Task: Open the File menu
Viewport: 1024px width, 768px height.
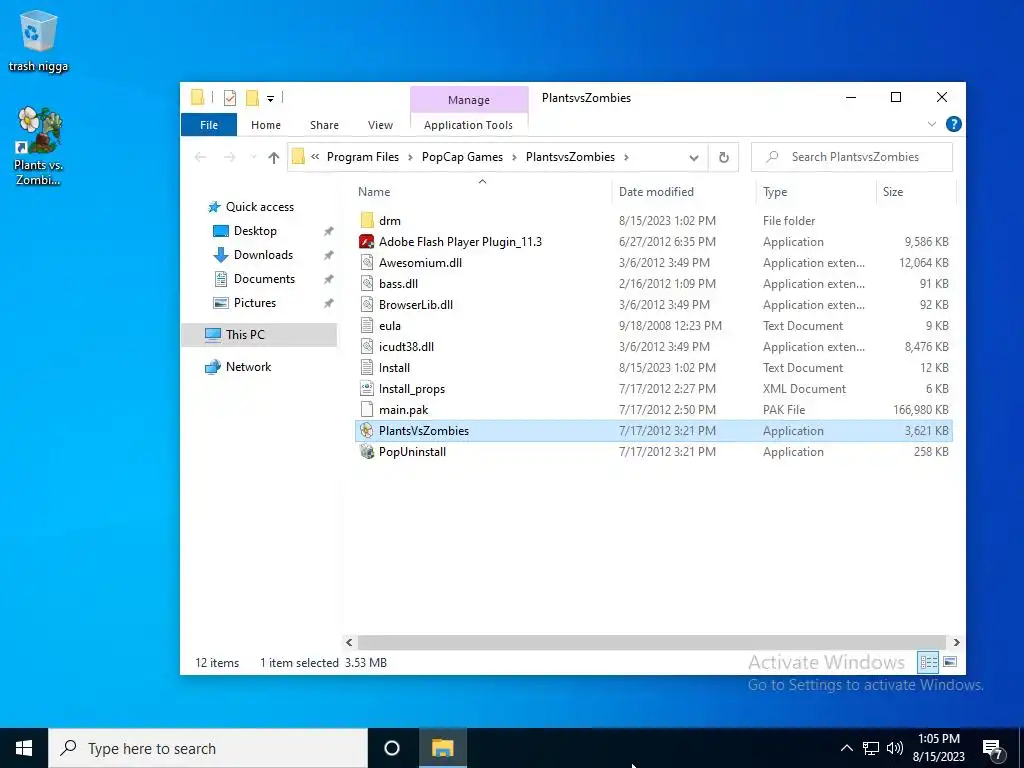Action: [209, 125]
